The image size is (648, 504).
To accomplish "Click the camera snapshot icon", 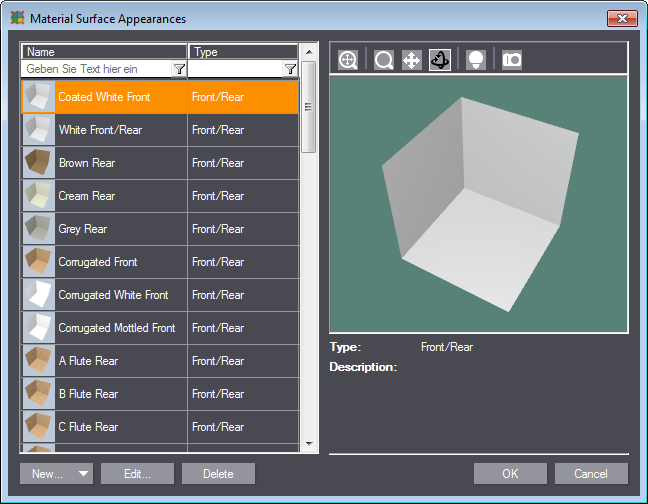I will pyautogui.click(x=512, y=60).
